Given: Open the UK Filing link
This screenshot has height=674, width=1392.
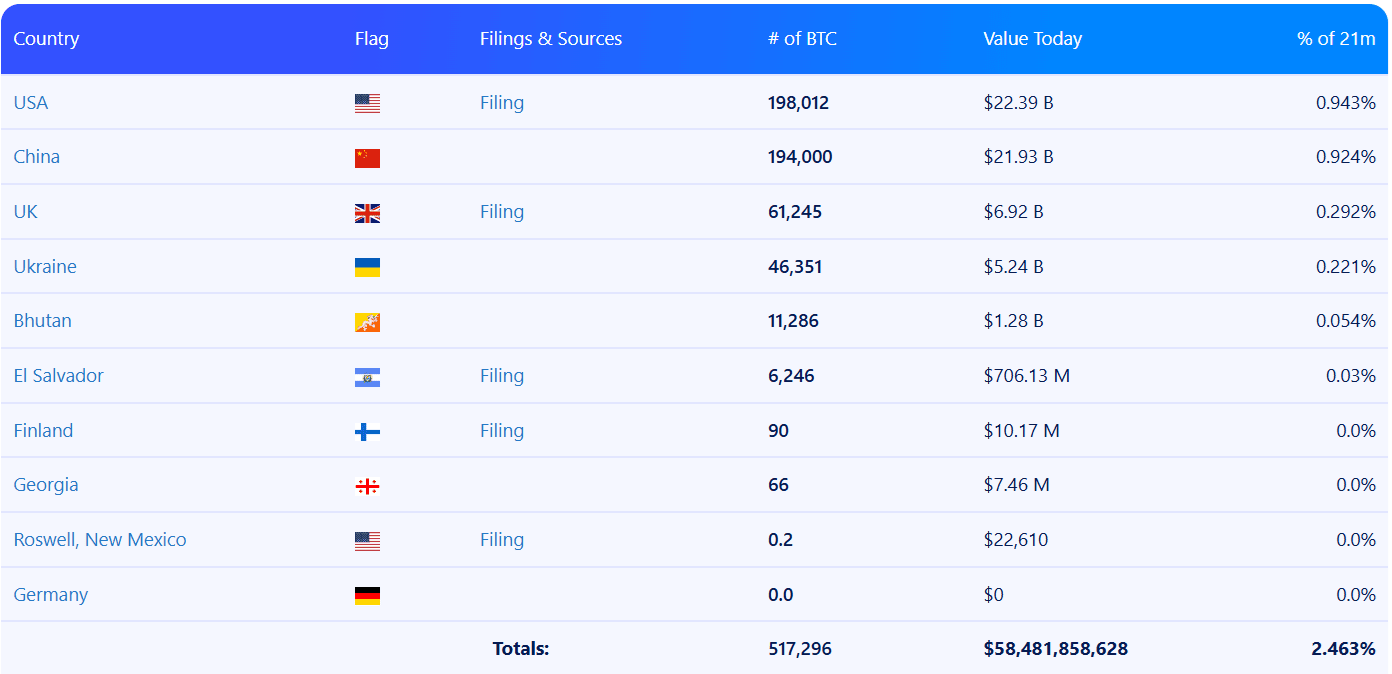Looking at the screenshot, I should (x=501, y=212).
